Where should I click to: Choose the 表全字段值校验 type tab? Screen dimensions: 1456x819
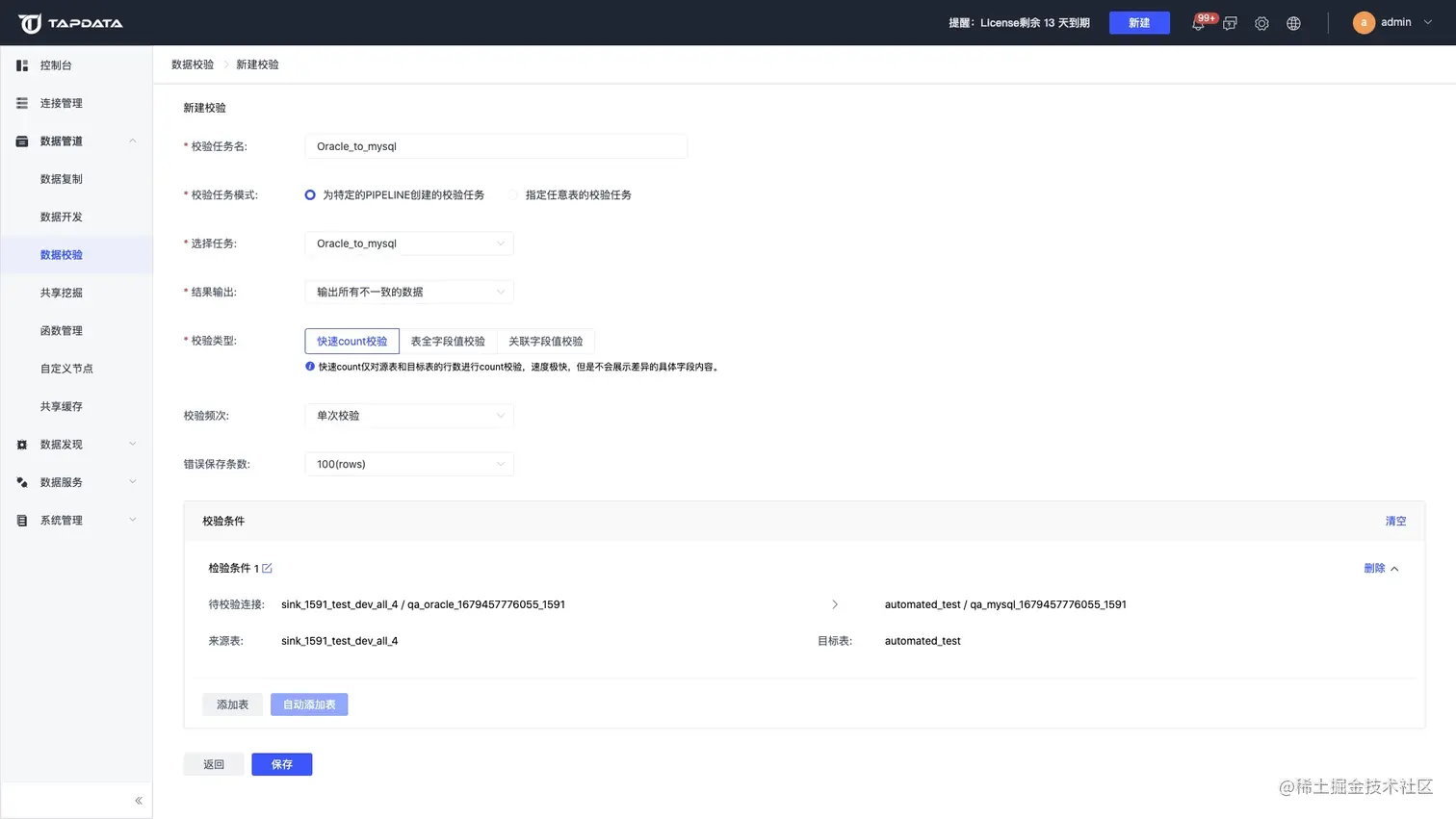[448, 342]
